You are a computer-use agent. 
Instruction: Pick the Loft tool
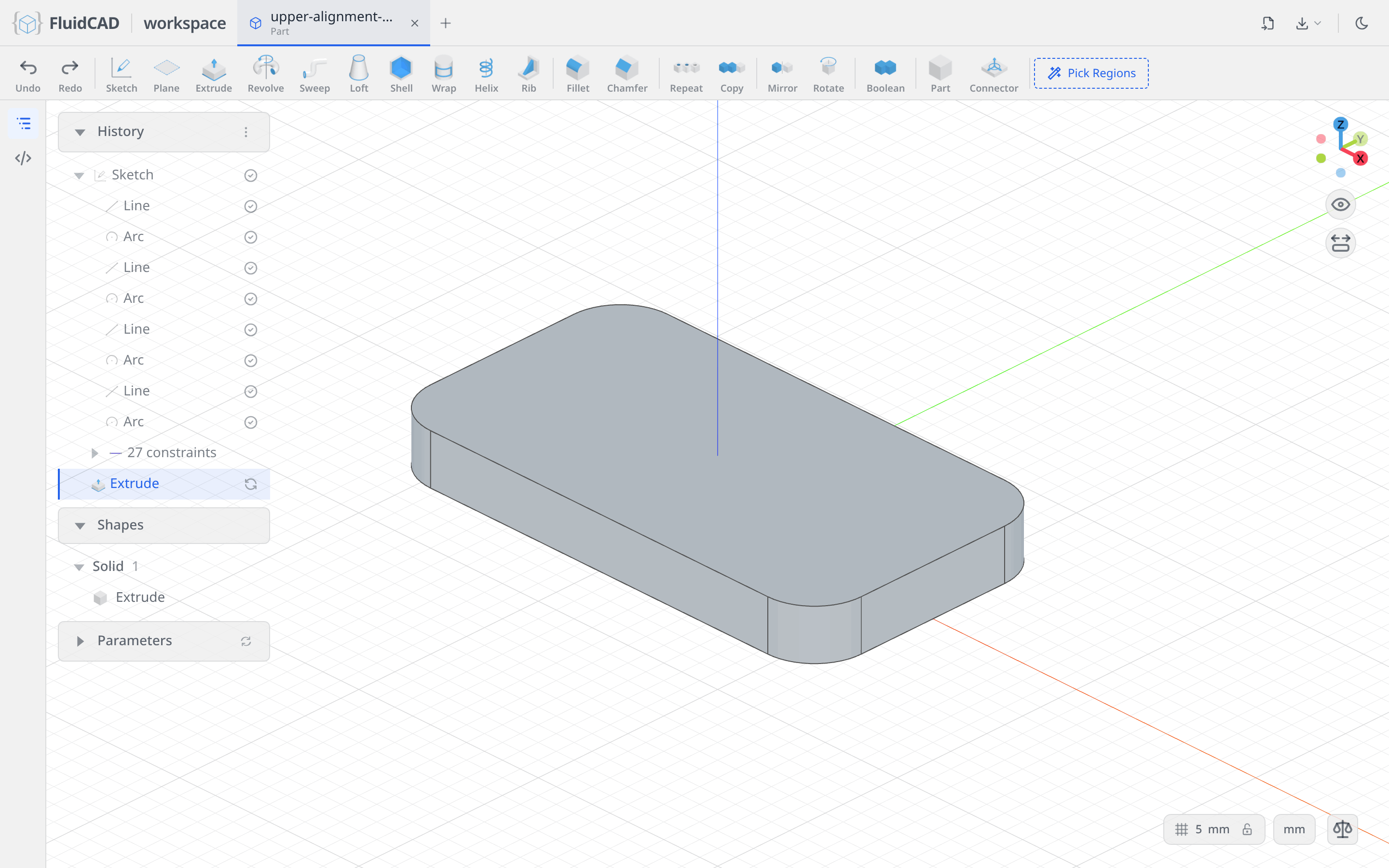coord(359,74)
